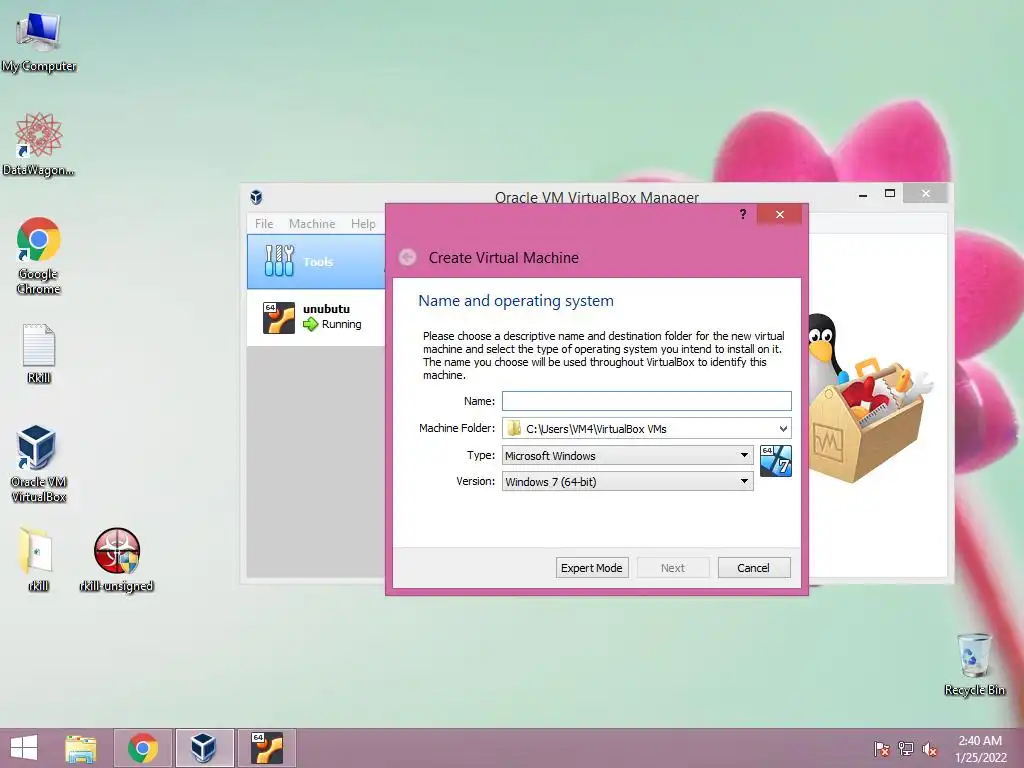Switch to VirtualBox Manager in the taskbar
The width and height of the screenshot is (1024, 768).
(204, 748)
